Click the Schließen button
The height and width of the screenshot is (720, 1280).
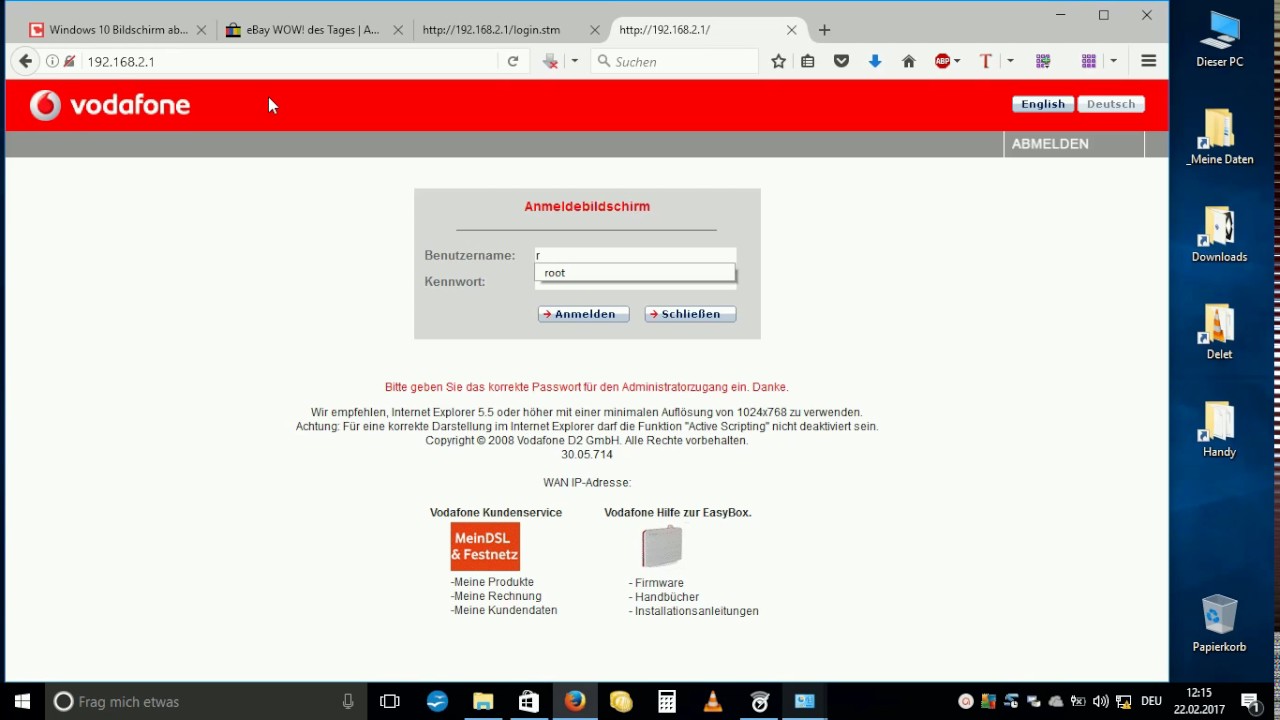[690, 314]
